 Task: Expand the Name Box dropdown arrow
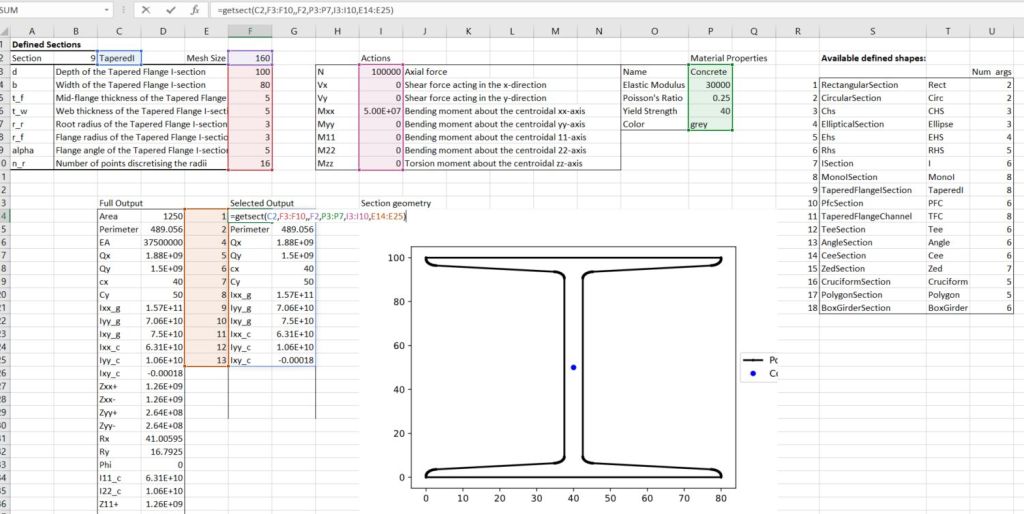point(107,9)
